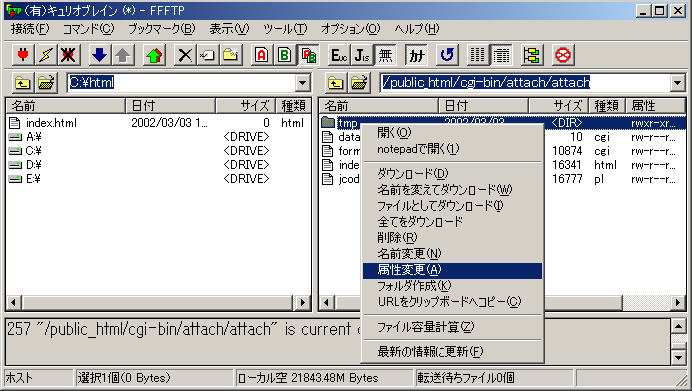Choose 名前を変えてダウンロード(W) entry
This screenshot has height=391, width=692.
pyautogui.click(x=452, y=190)
